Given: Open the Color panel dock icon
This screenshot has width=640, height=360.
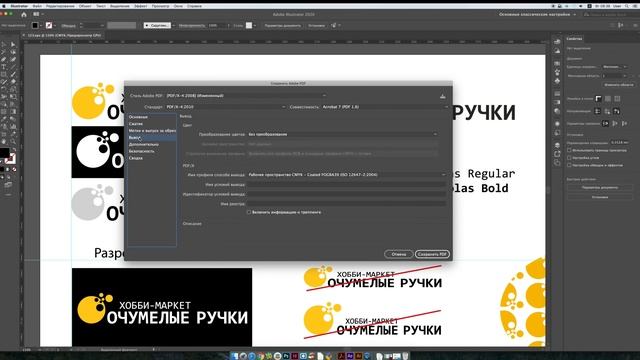Looking at the screenshot, I should (x=557, y=42).
